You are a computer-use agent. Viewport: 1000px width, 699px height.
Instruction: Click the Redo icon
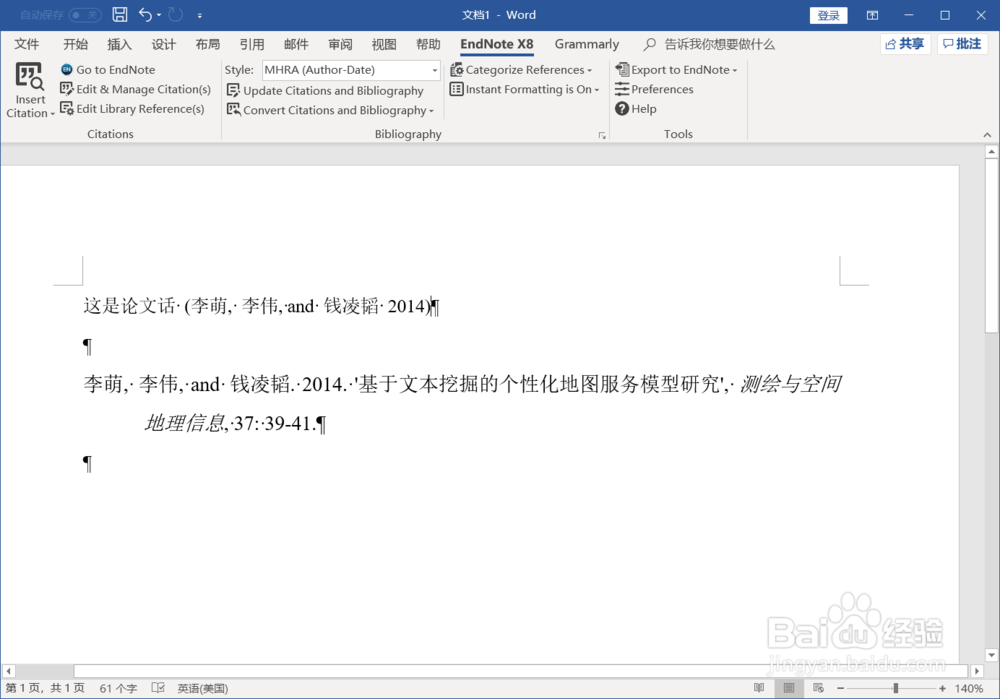coord(175,15)
